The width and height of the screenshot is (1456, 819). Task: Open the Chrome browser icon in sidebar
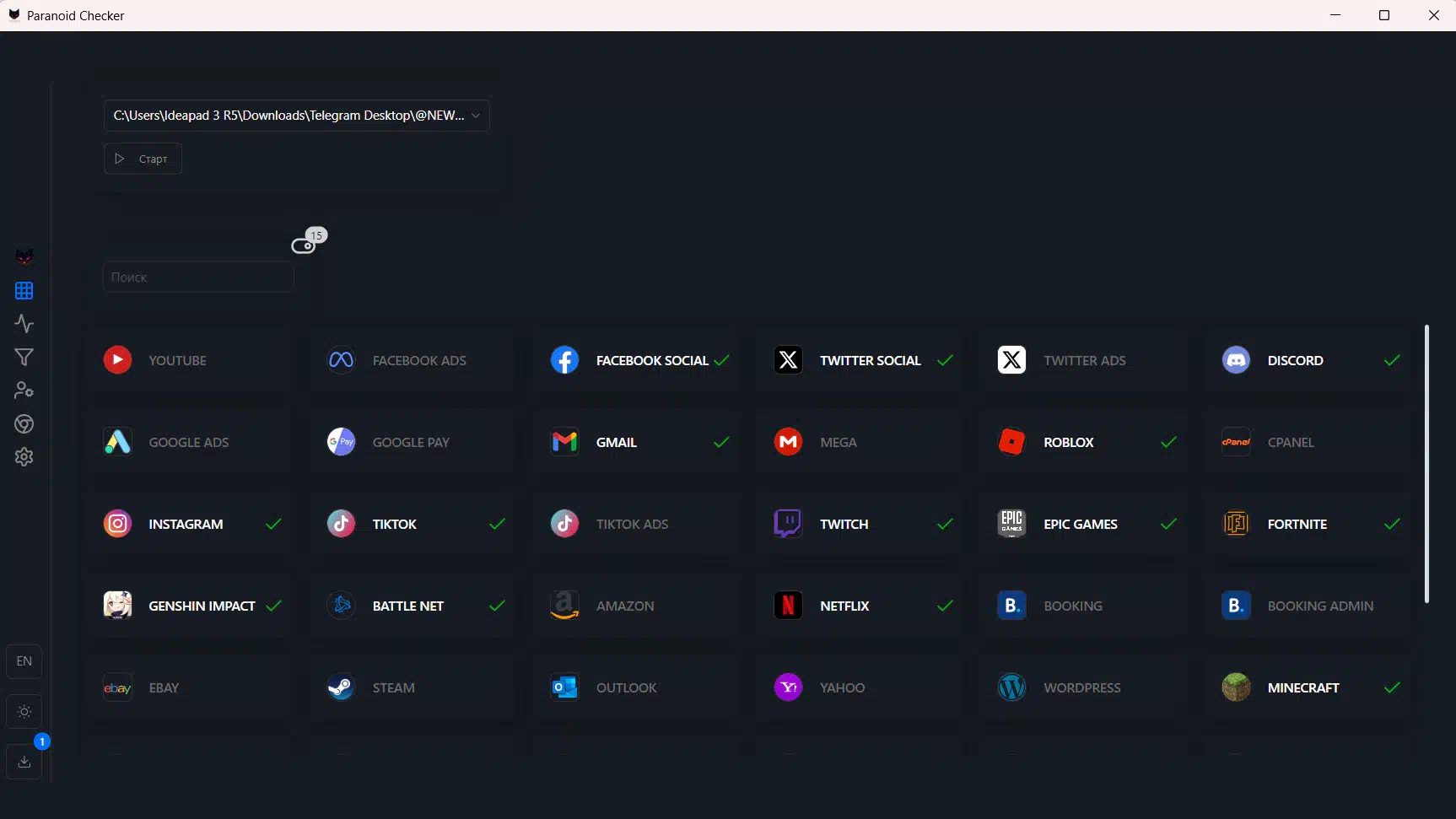tap(24, 423)
